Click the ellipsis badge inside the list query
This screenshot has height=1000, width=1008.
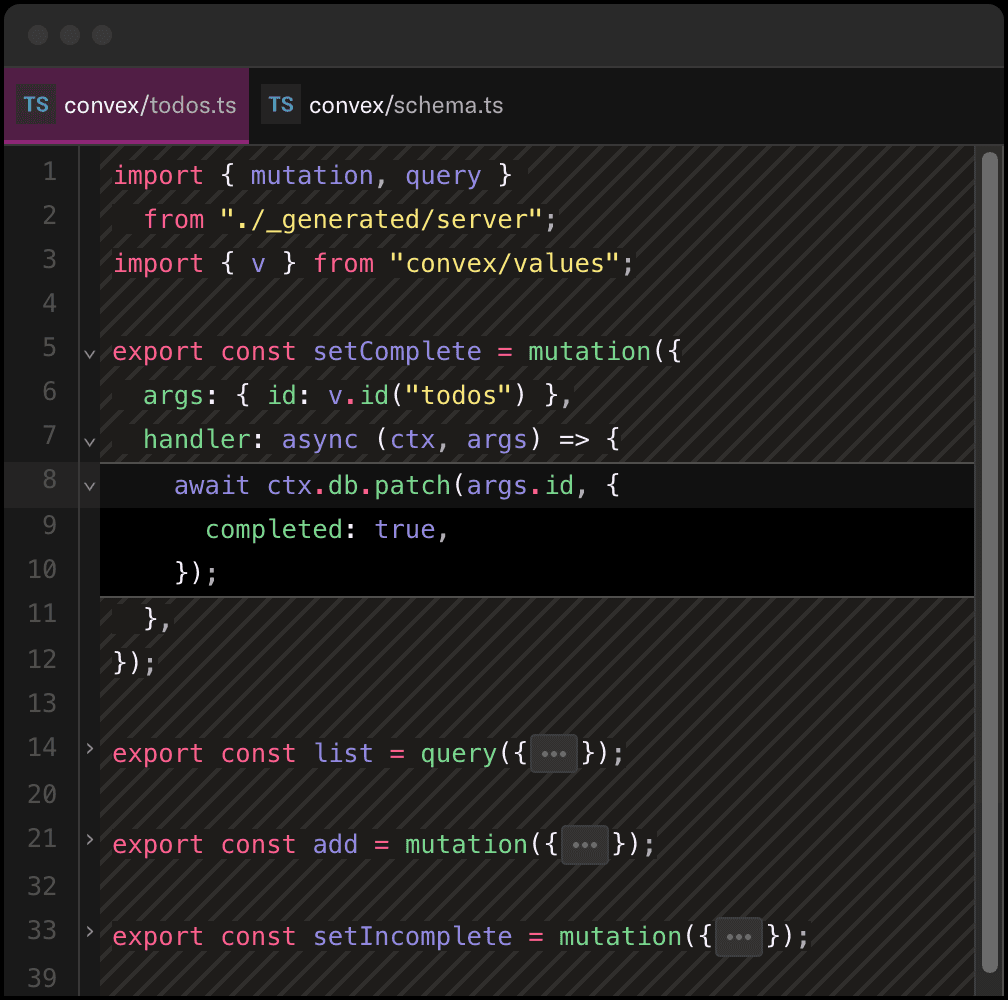(x=554, y=753)
